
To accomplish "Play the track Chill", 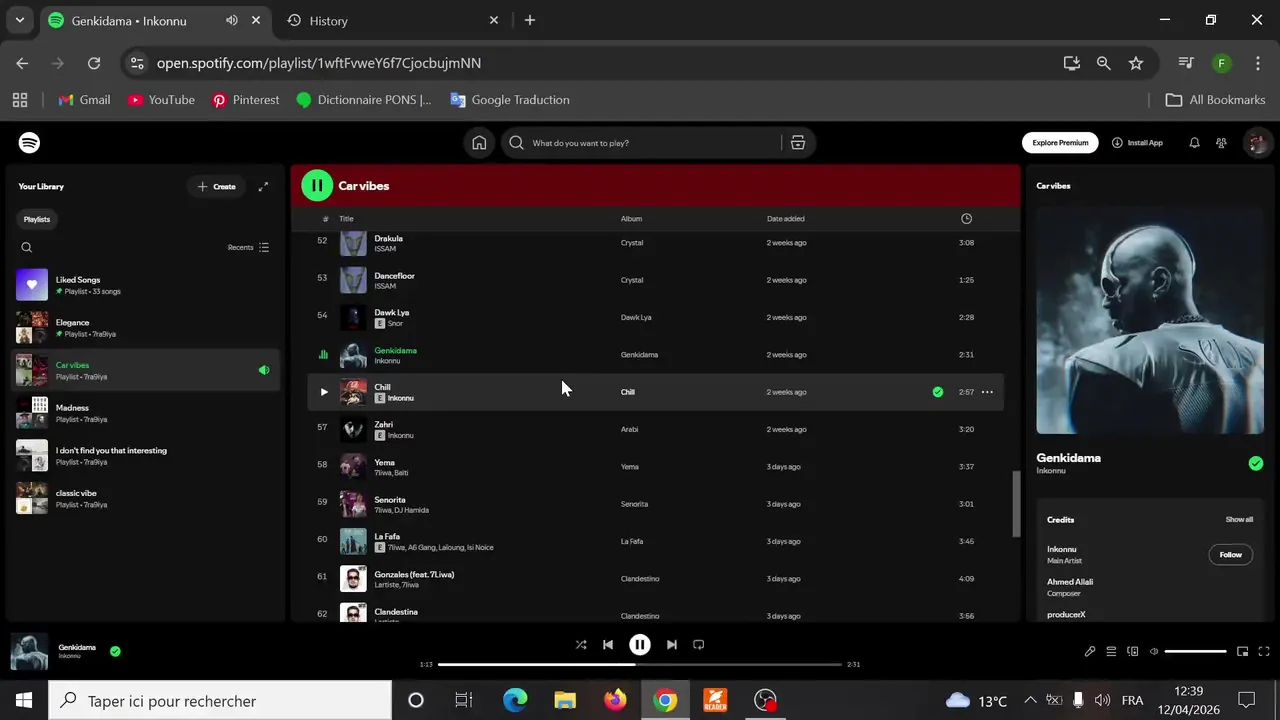I will click(324, 392).
